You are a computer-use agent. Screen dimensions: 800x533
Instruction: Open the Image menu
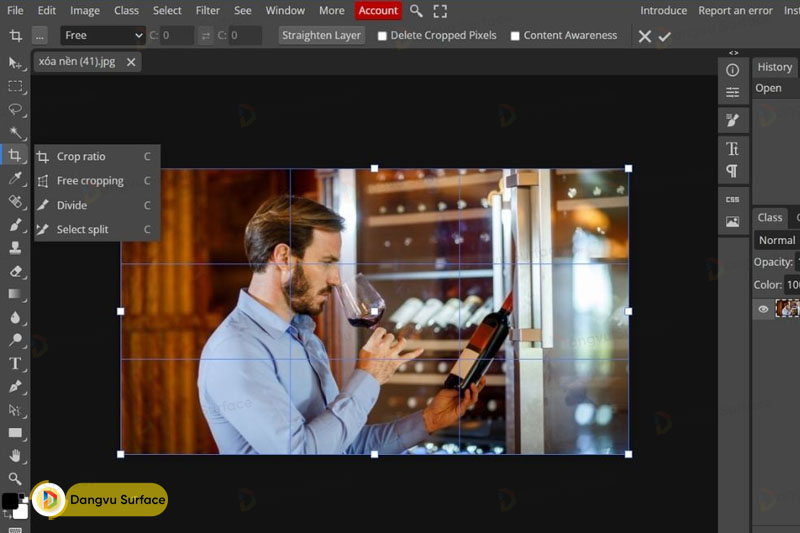85,10
